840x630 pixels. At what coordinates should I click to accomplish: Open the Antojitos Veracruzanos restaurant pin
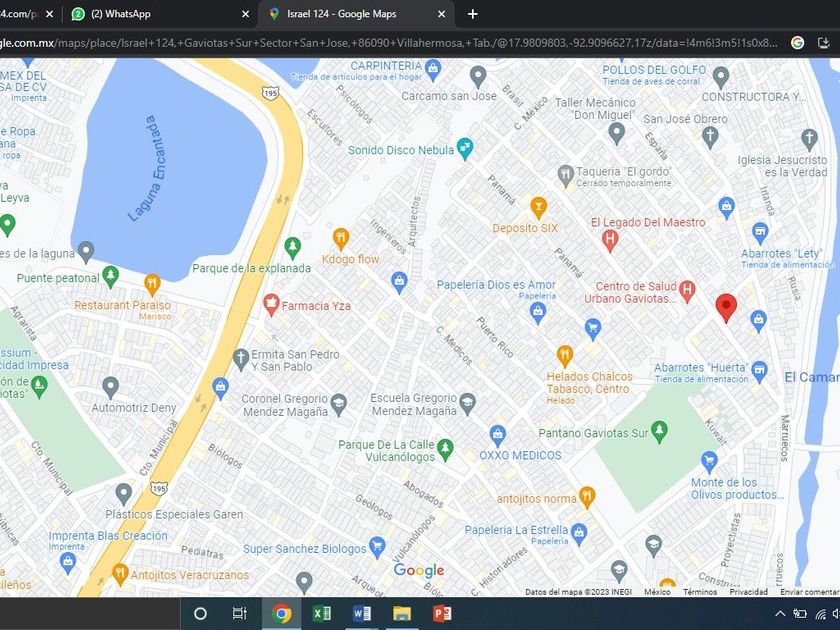point(120,574)
